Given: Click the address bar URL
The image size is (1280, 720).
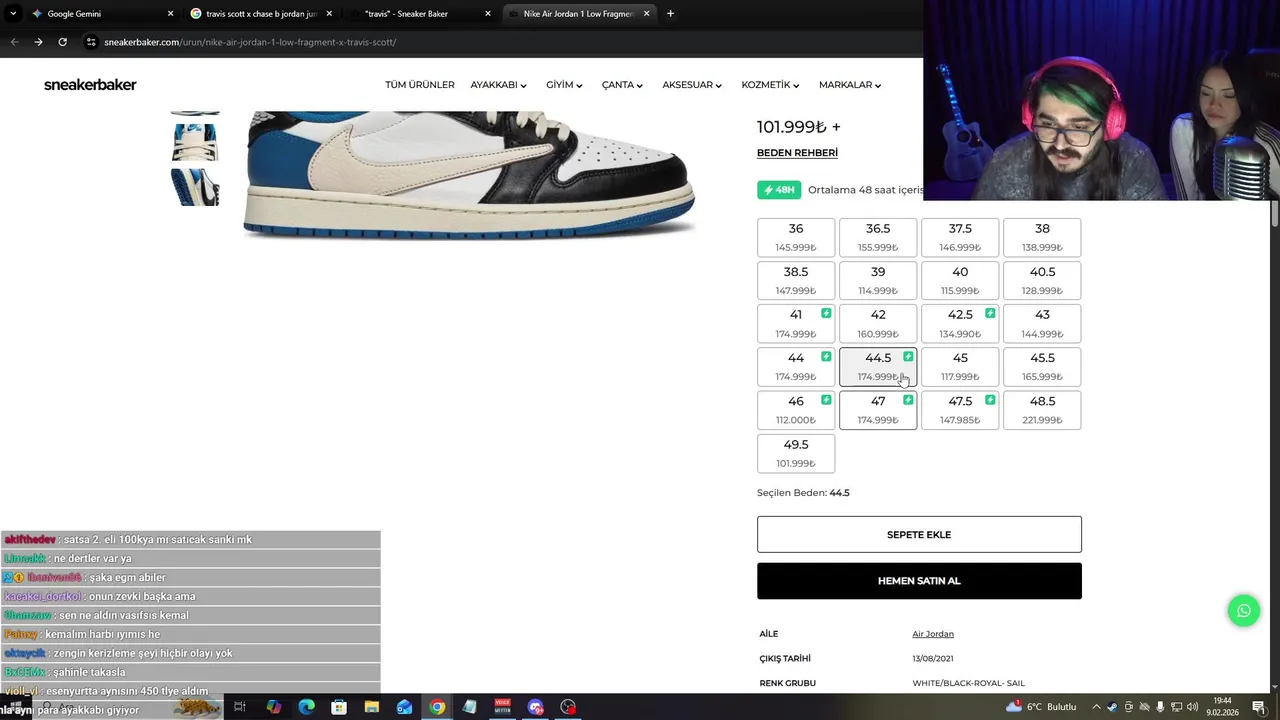Looking at the screenshot, I should pos(250,42).
